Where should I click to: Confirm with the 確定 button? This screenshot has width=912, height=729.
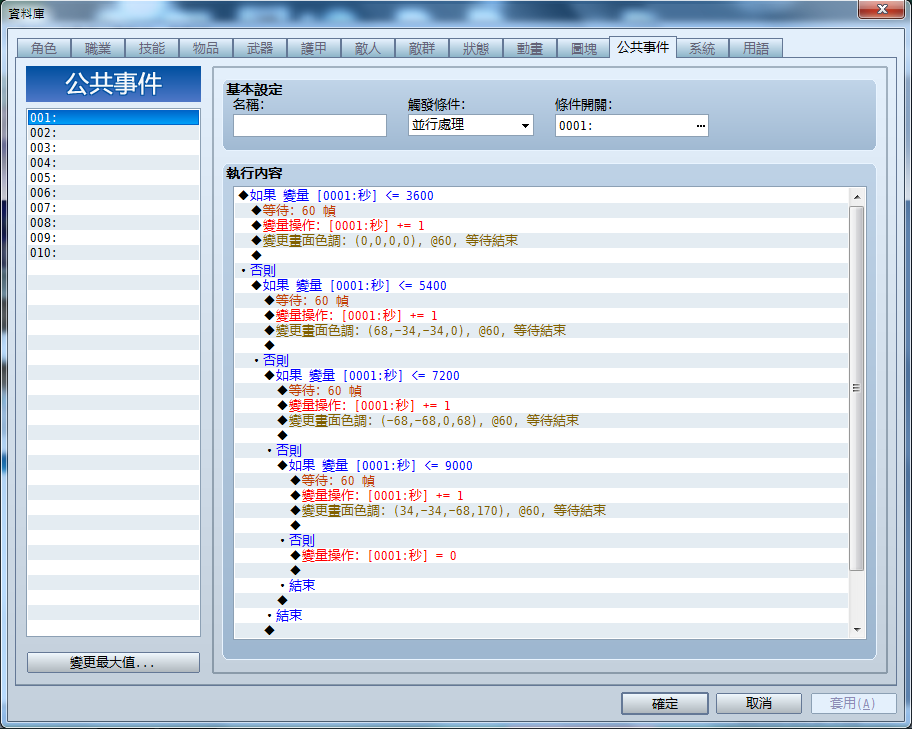(x=665, y=703)
